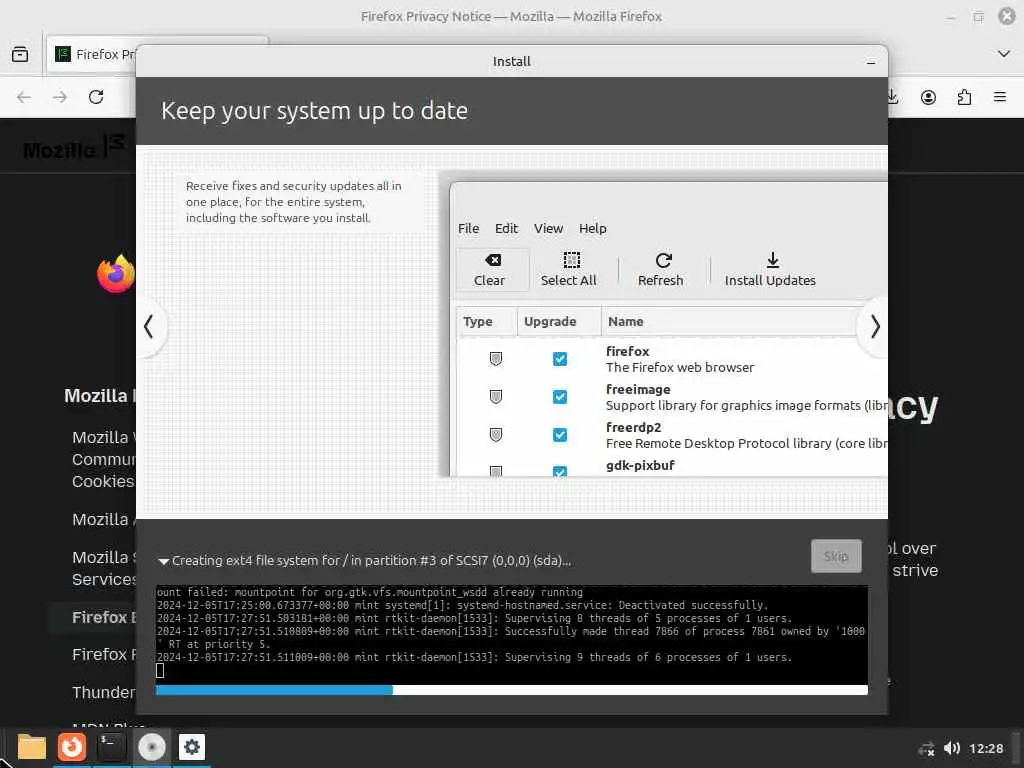Screen dimensions: 1024x768
Task: Click the installation progress bar
Action: 511,690
